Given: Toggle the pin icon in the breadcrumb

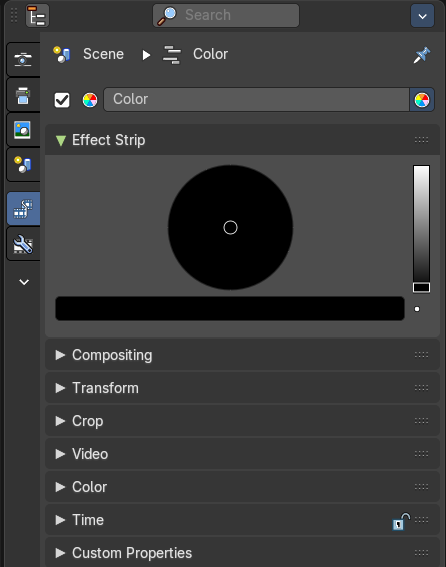Looking at the screenshot, I should click(x=422, y=55).
